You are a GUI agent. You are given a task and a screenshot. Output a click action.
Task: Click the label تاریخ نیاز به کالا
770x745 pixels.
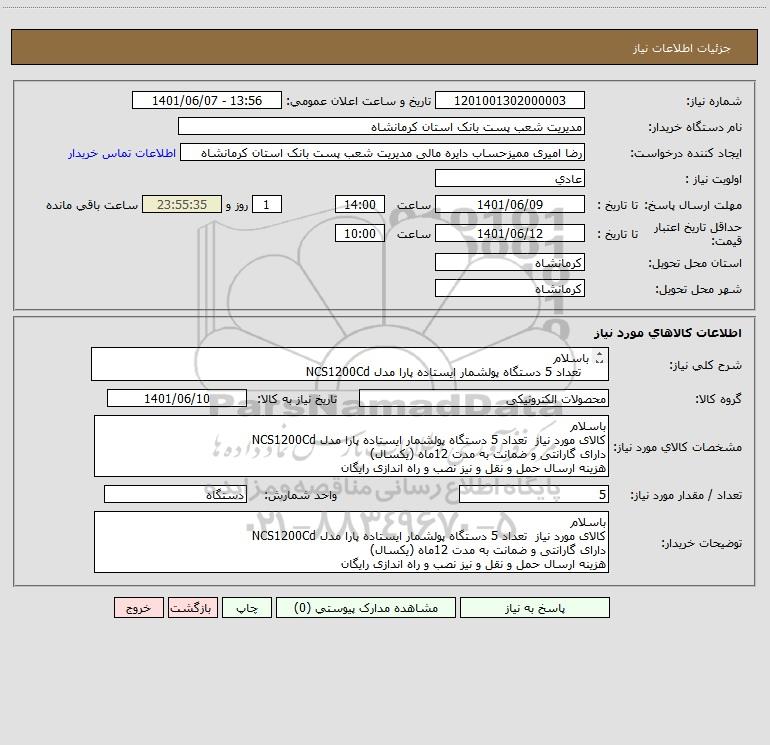click(297, 399)
